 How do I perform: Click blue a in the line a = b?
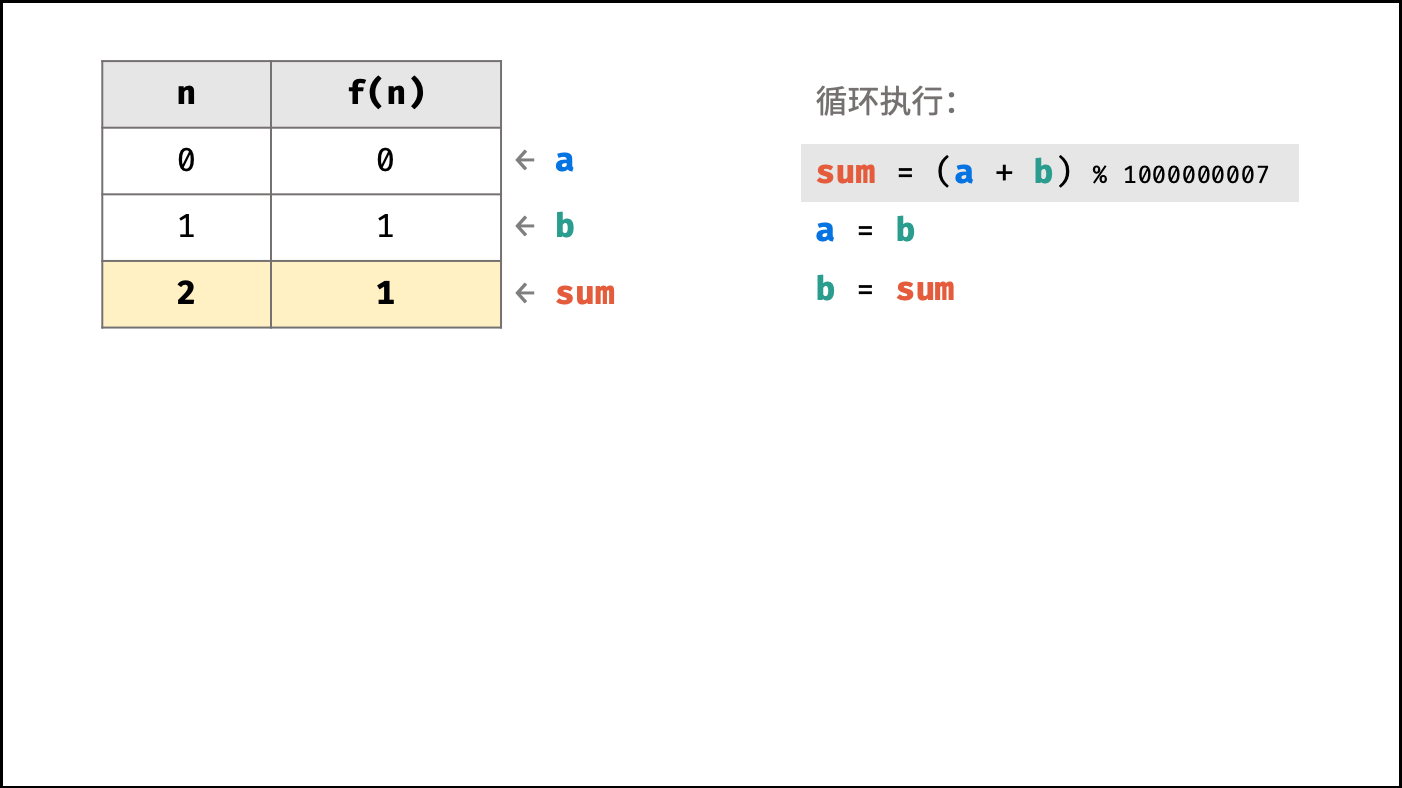(825, 231)
